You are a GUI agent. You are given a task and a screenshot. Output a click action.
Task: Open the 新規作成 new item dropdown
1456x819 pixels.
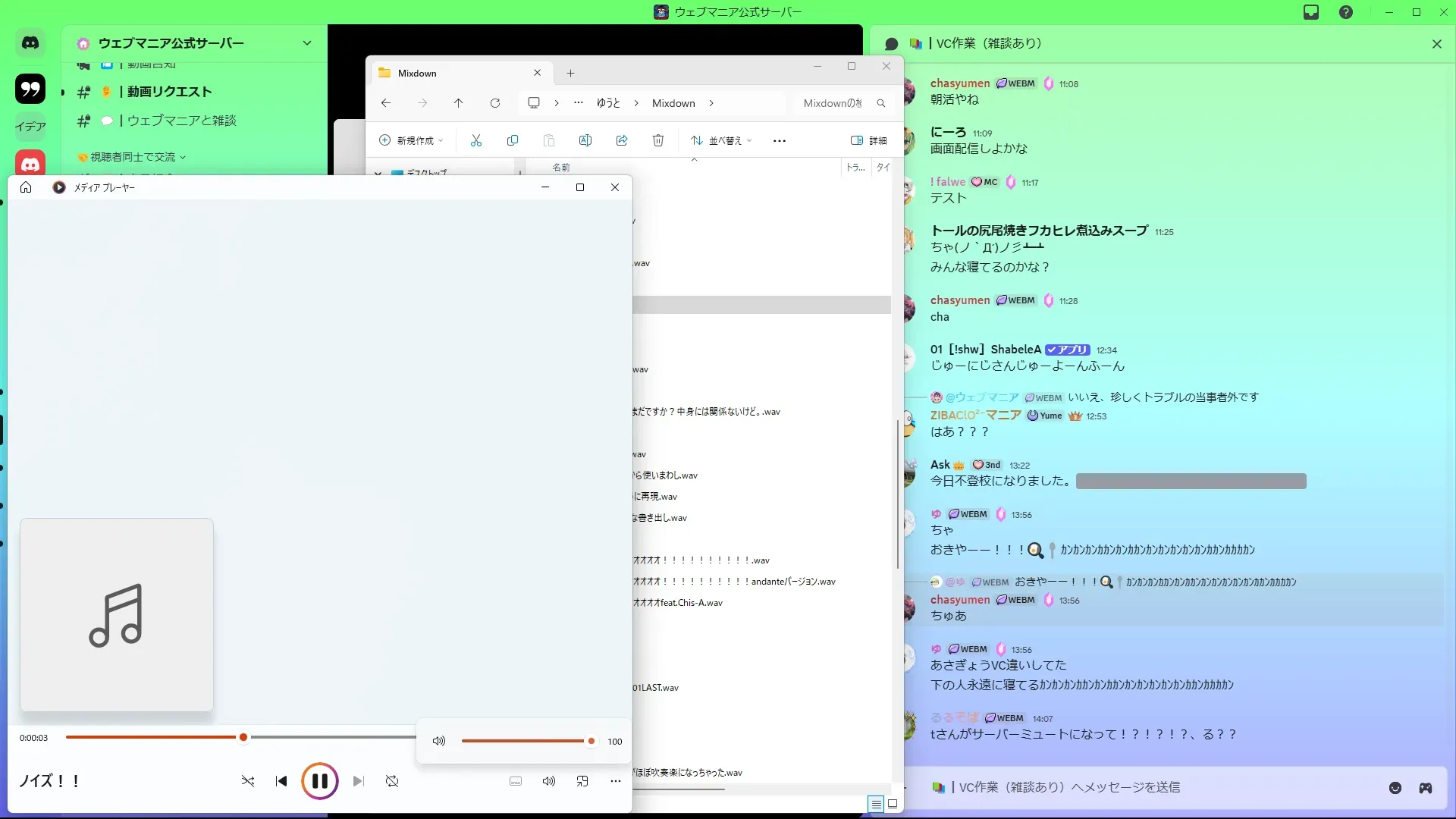(x=411, y=140)
